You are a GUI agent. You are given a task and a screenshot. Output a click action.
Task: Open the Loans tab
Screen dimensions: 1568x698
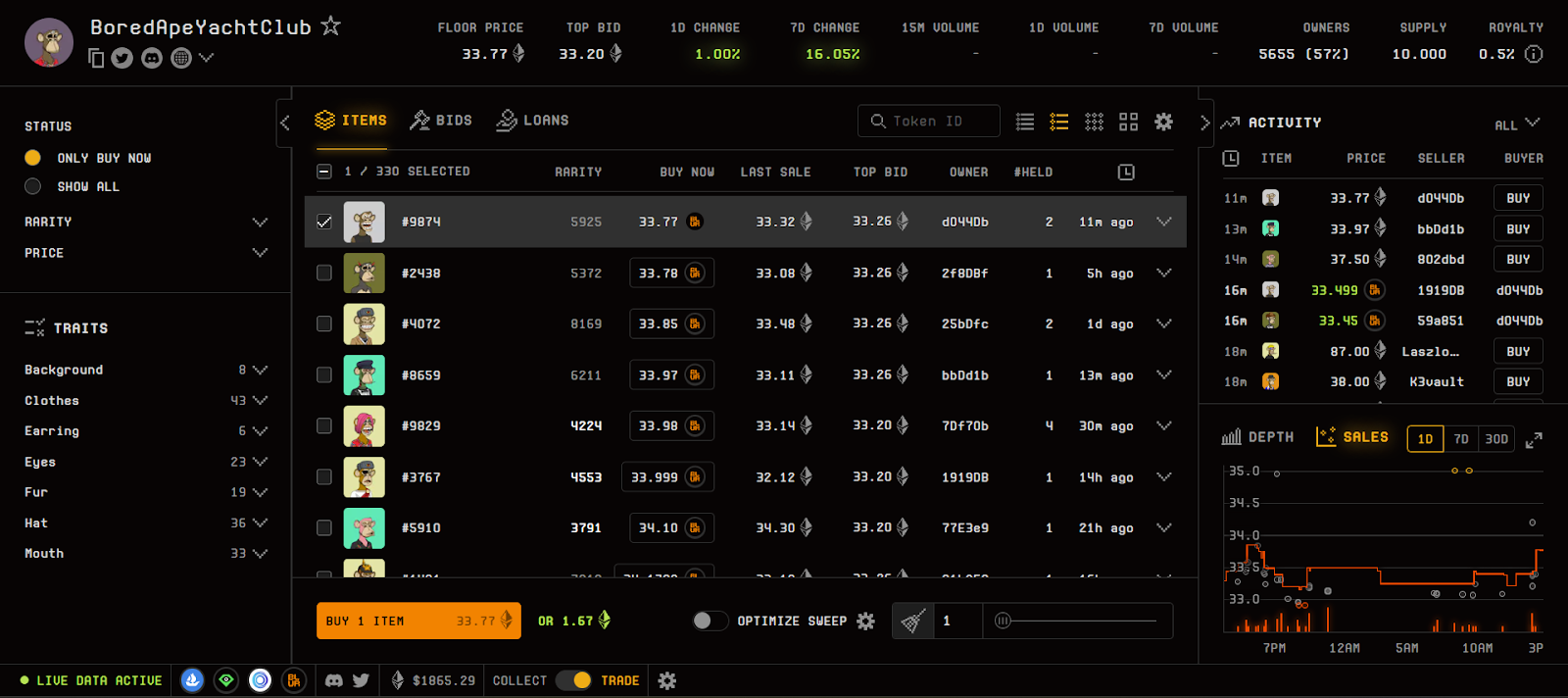(532, 121)
